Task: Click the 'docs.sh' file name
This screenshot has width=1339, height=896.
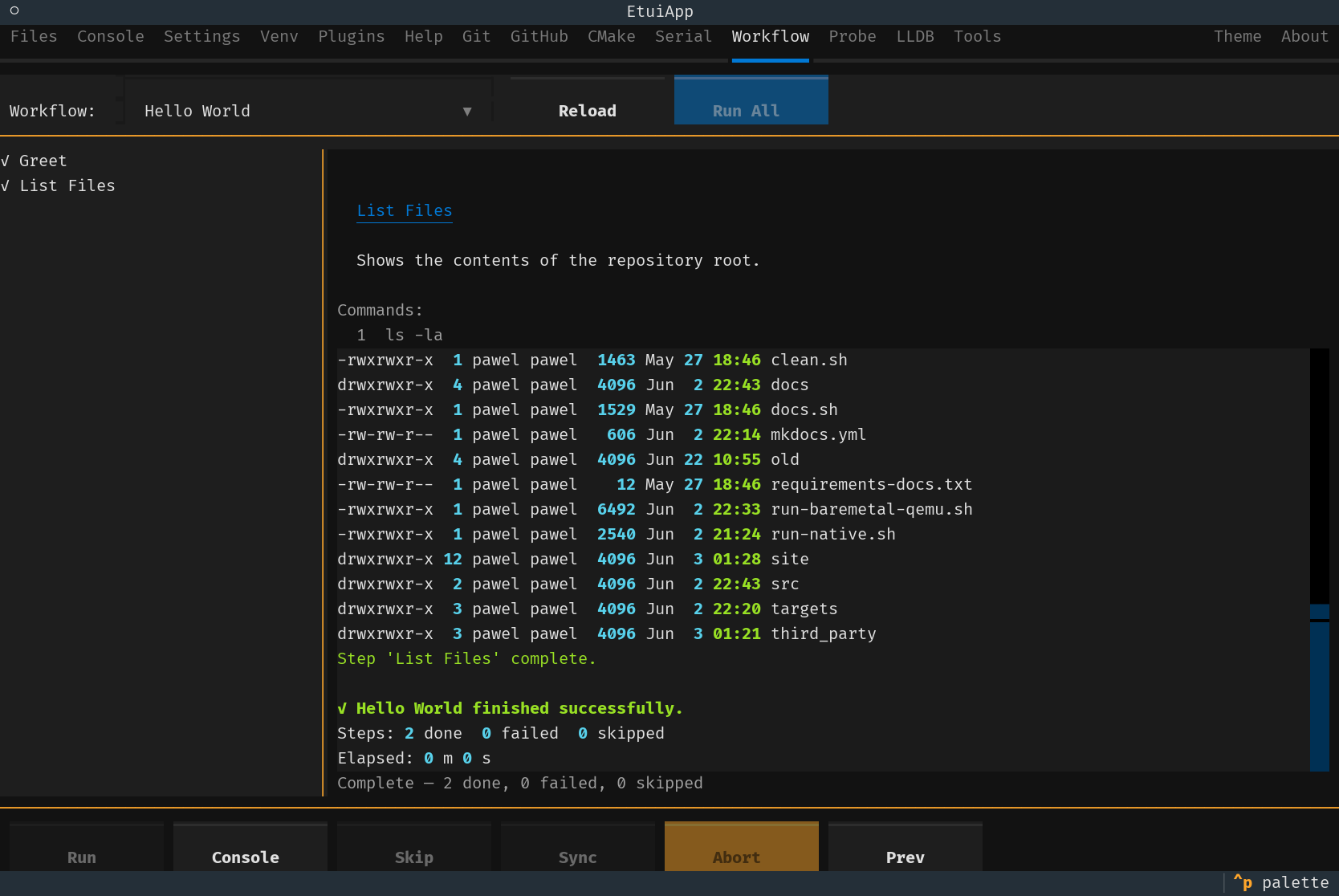Action: click(x=804, y=409)
